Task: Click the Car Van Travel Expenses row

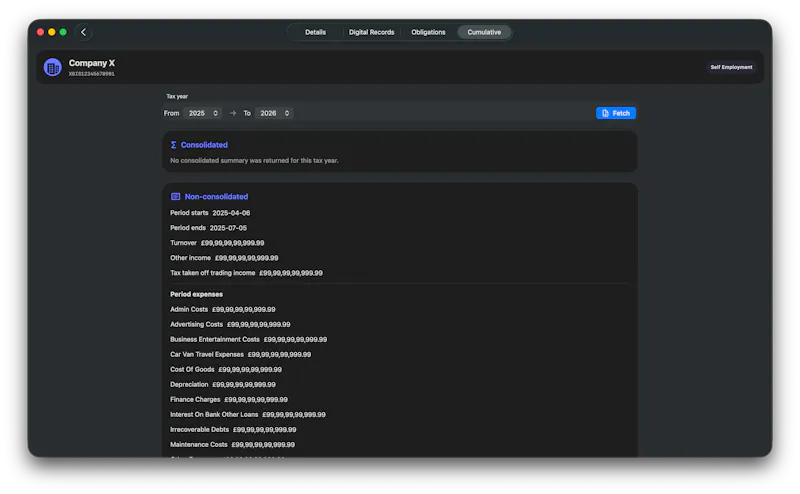Action: tap(240, 354)
